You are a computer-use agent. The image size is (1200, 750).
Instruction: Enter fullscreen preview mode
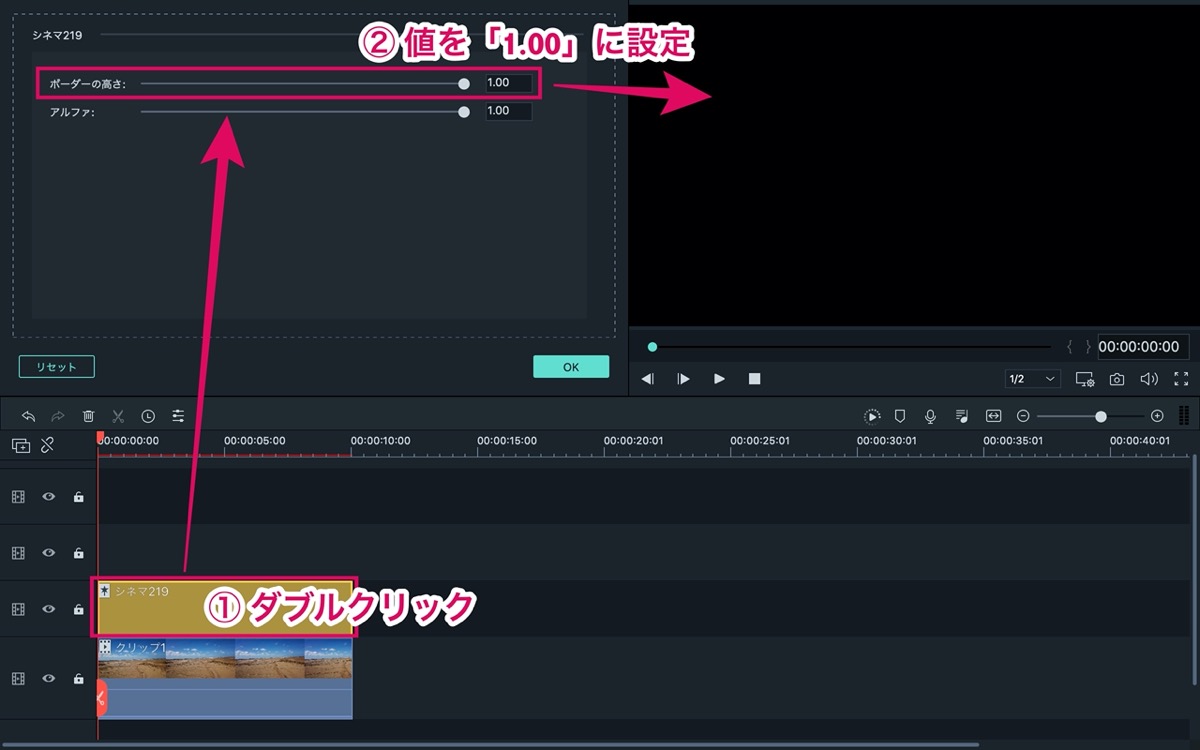[x=1181, y=379]
